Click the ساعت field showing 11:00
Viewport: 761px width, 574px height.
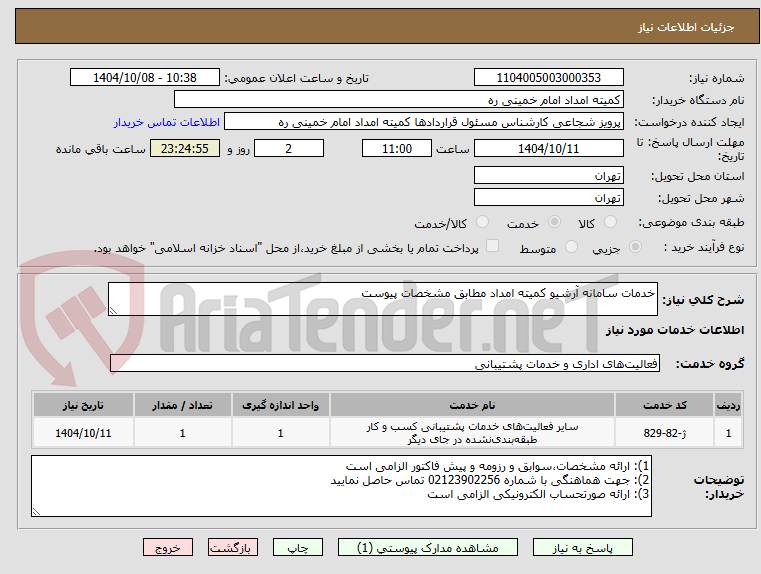[397, 148]
